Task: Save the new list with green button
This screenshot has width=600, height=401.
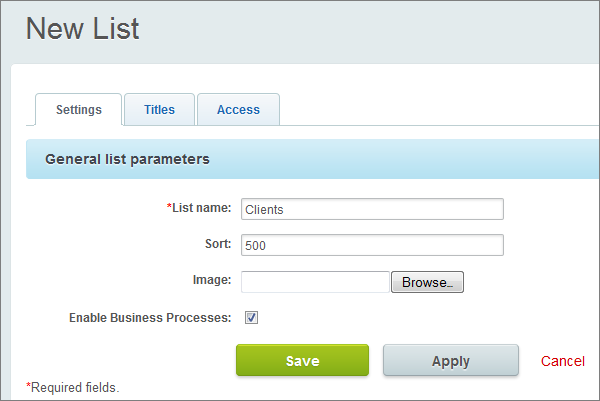Action: (x=302, y=360)
